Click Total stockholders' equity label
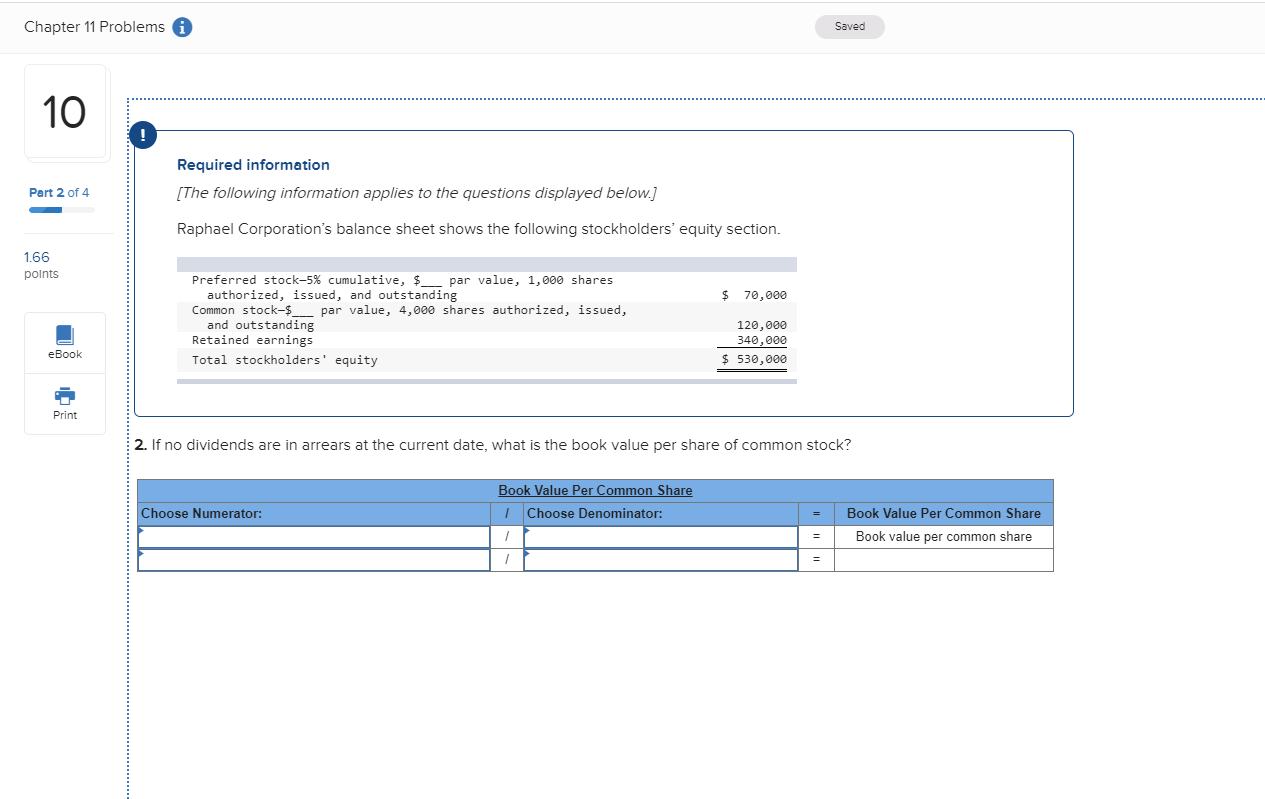This screenshot has height=799, width=1265. pos(285,360)
